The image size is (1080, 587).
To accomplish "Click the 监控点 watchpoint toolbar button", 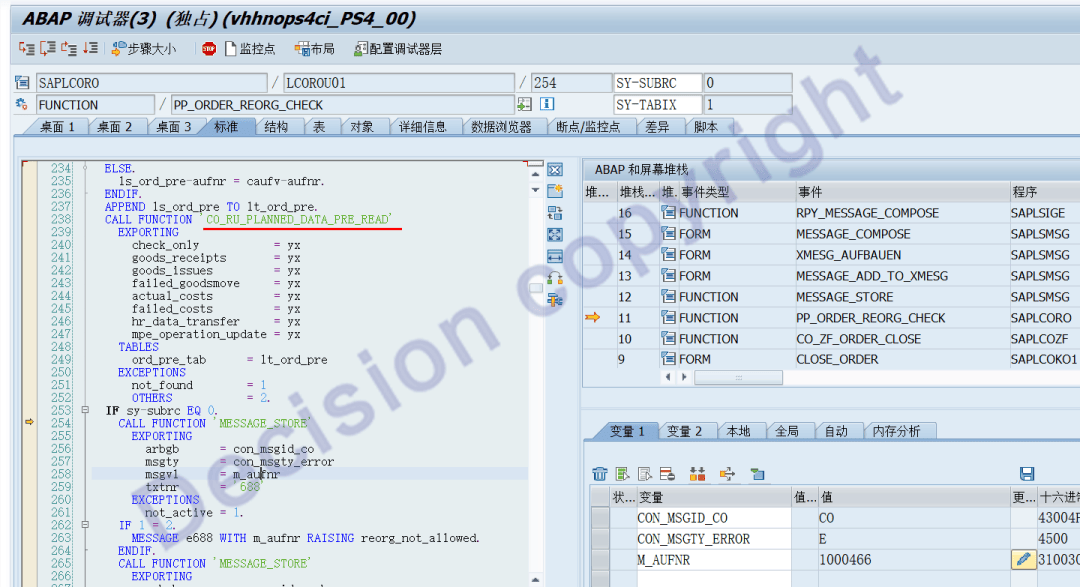I will (250, 48).
